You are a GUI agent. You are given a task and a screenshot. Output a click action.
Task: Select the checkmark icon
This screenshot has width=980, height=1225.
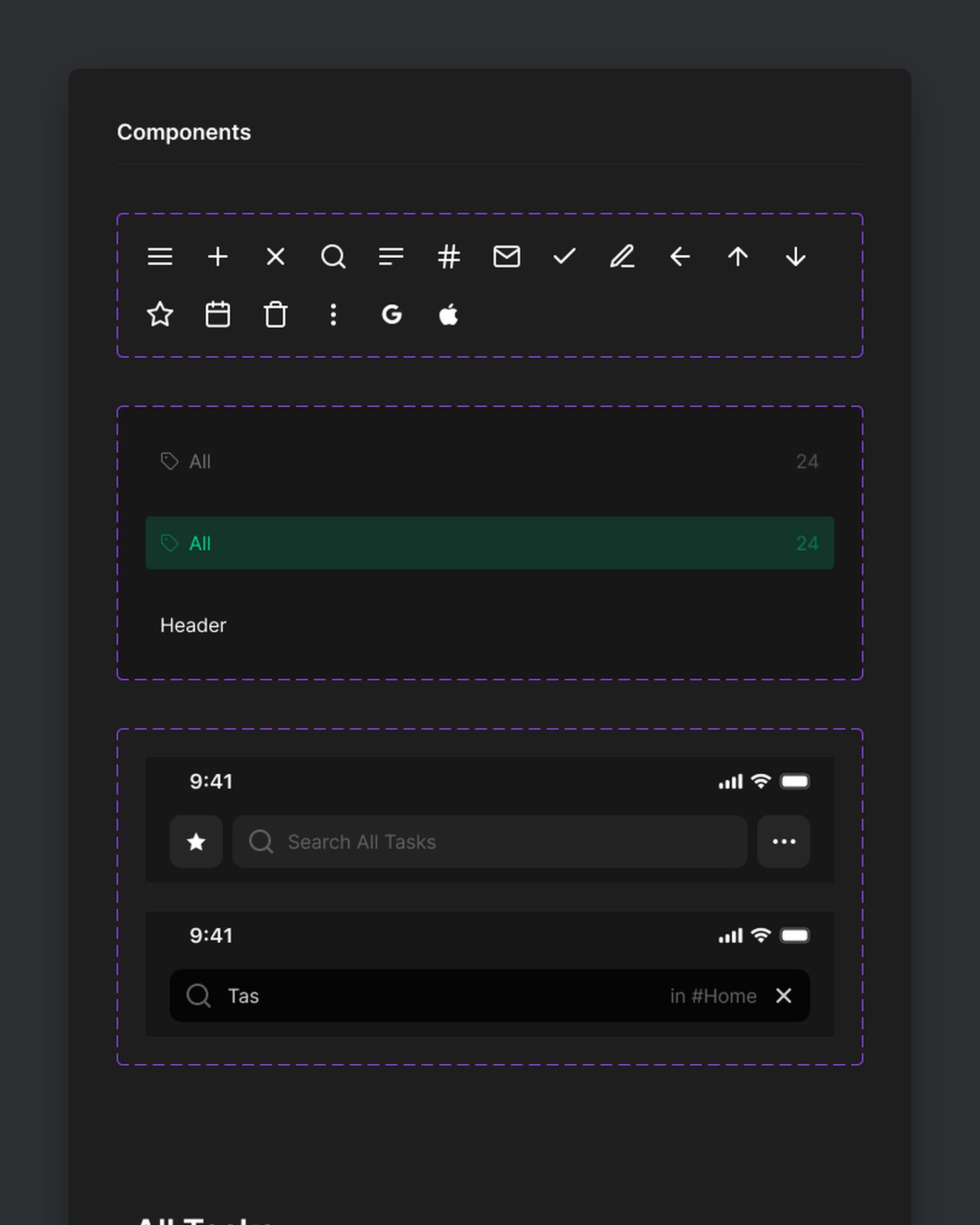564,257
